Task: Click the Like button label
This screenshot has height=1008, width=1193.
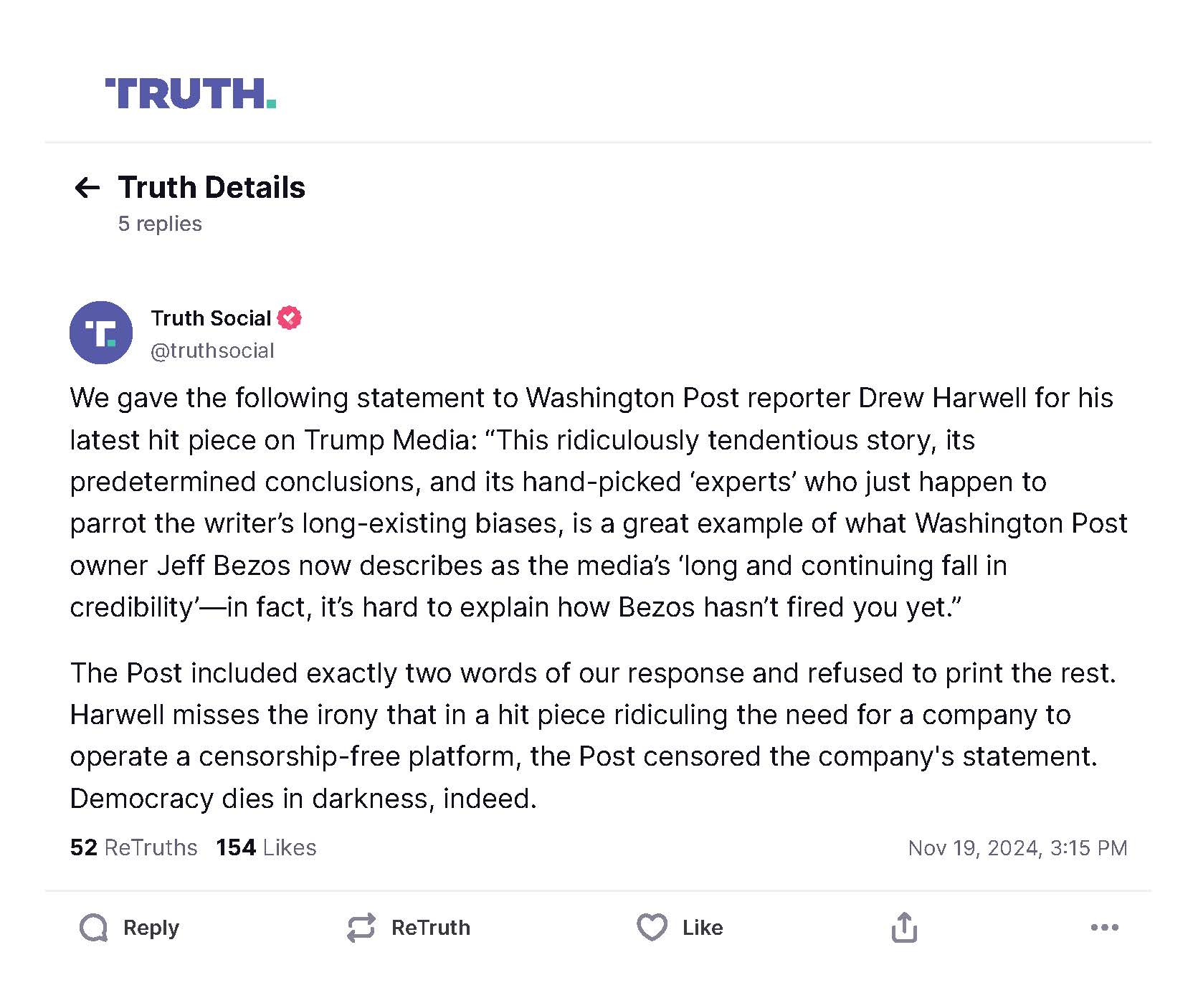Action: pos(703,928)
